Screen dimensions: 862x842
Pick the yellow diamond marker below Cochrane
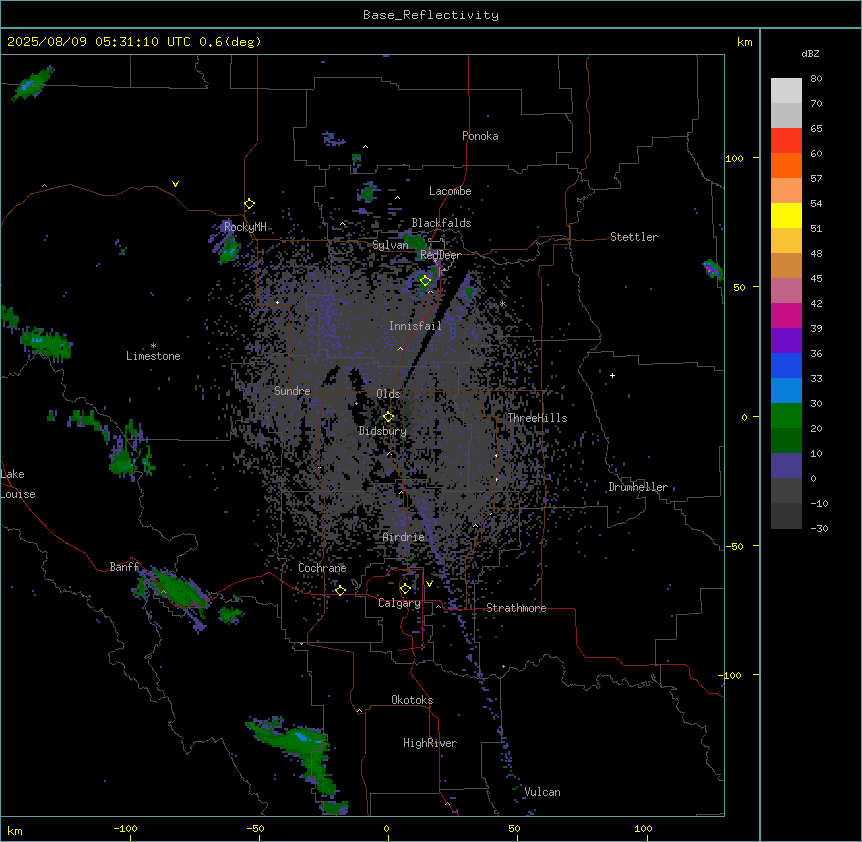tap(340, 590)
